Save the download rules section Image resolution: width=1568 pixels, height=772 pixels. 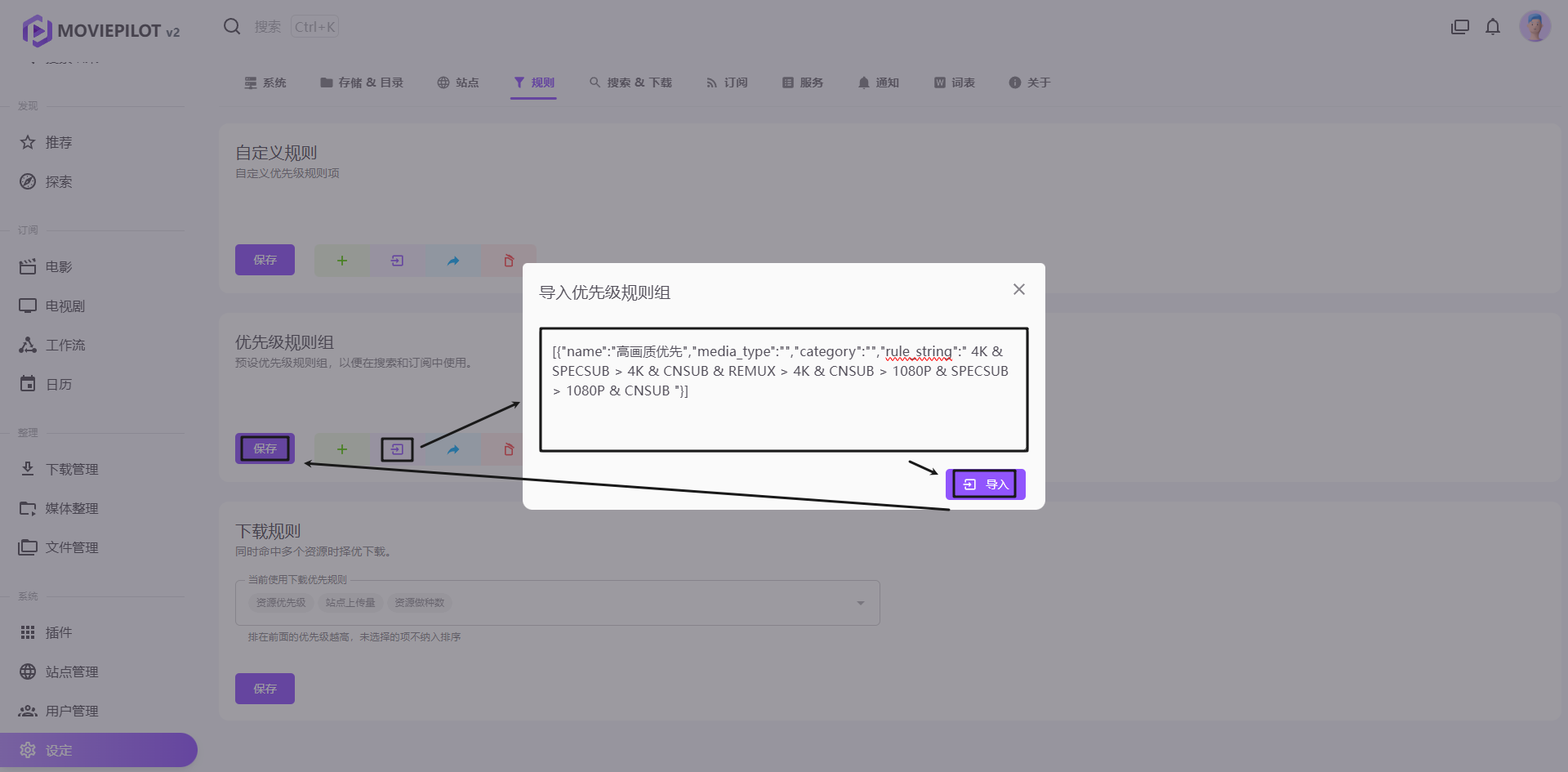coord(265,689)
